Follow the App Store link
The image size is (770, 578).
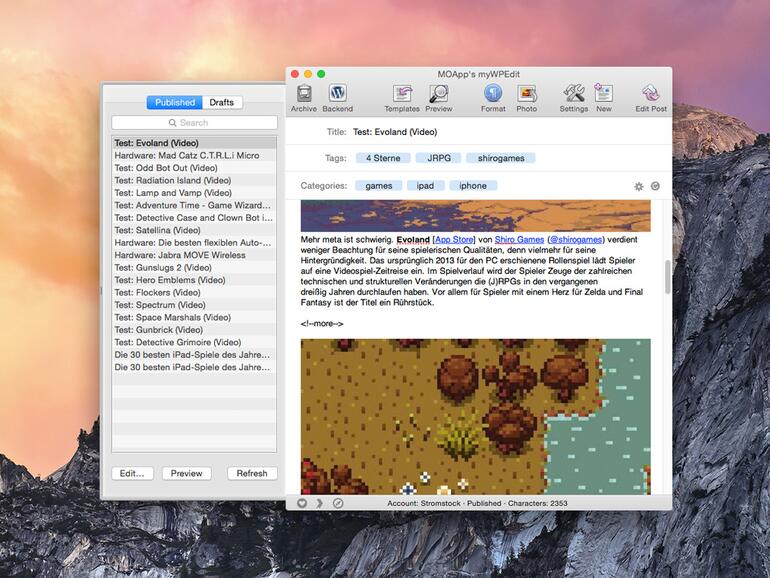[x=454, y=240]
